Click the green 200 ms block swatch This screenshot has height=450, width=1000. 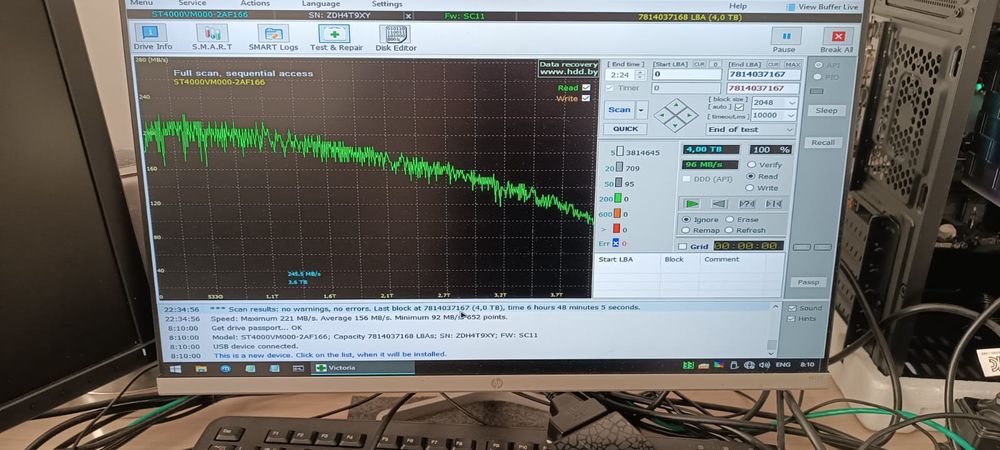point(617,199)
